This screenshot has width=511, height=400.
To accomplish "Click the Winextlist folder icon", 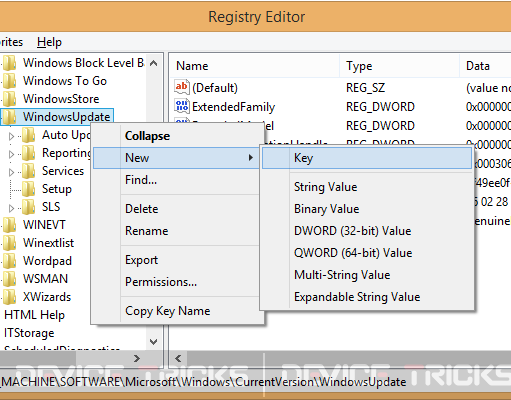I will coord(9,243).
